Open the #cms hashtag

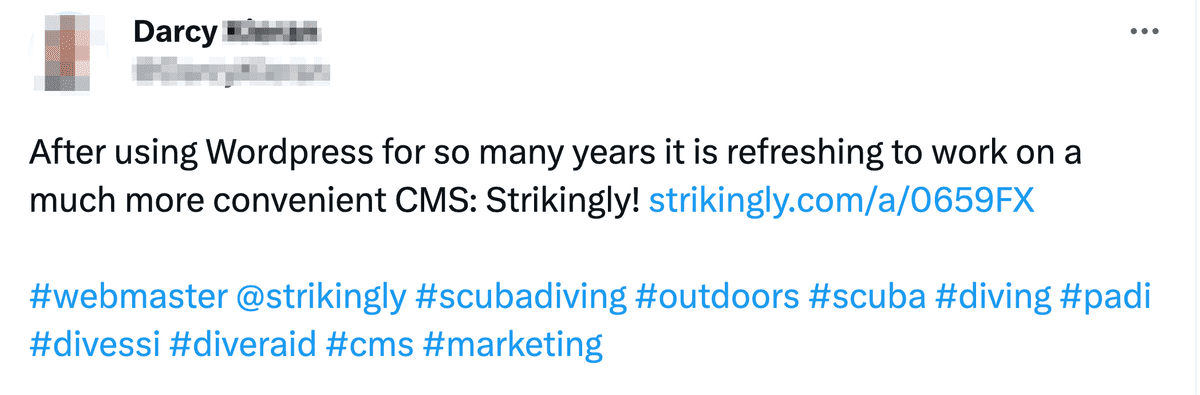(370, 345)
